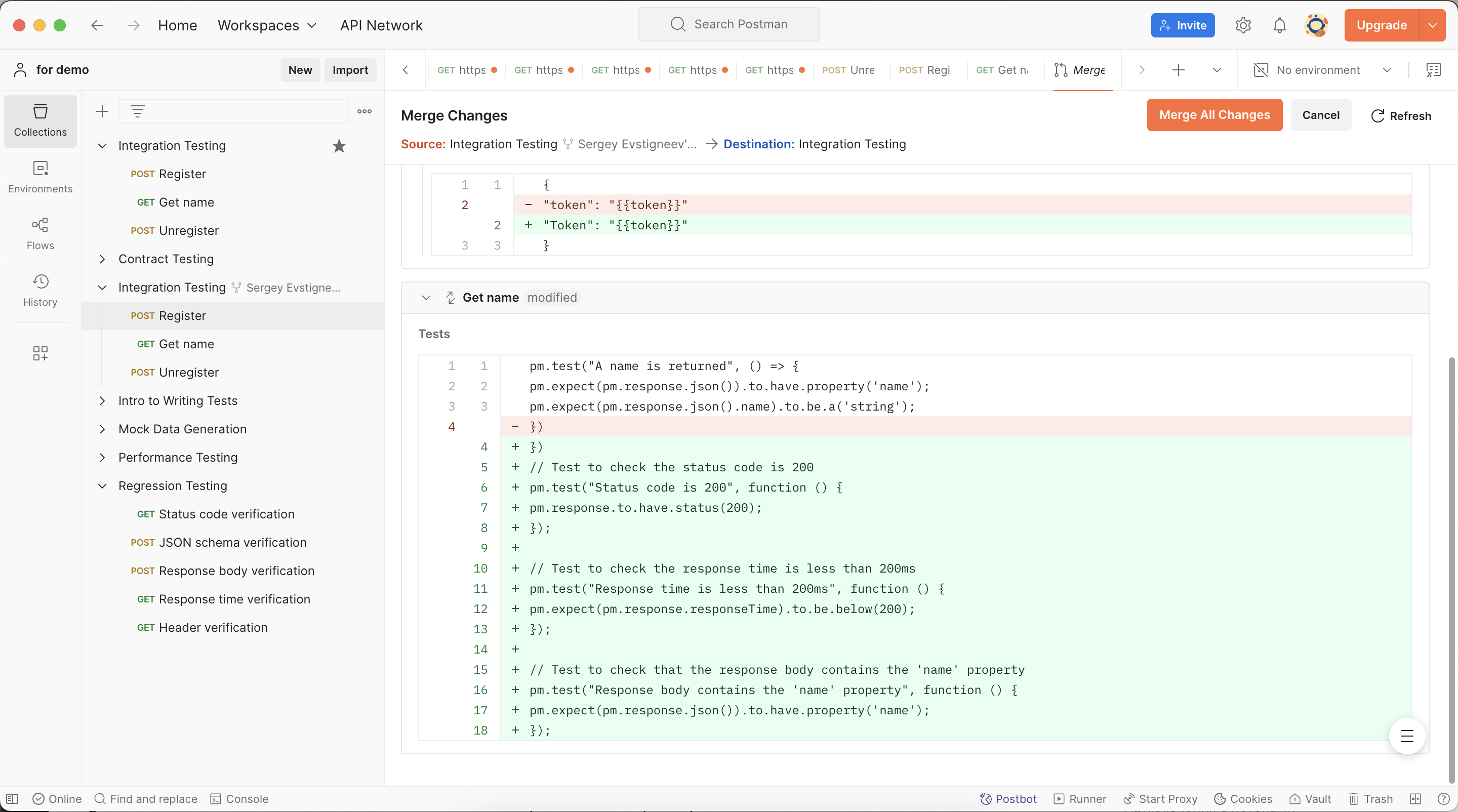Viewport: 1458px width, 812px height.
Task: Open the settings gear icon
Action: pos(1243,25)
